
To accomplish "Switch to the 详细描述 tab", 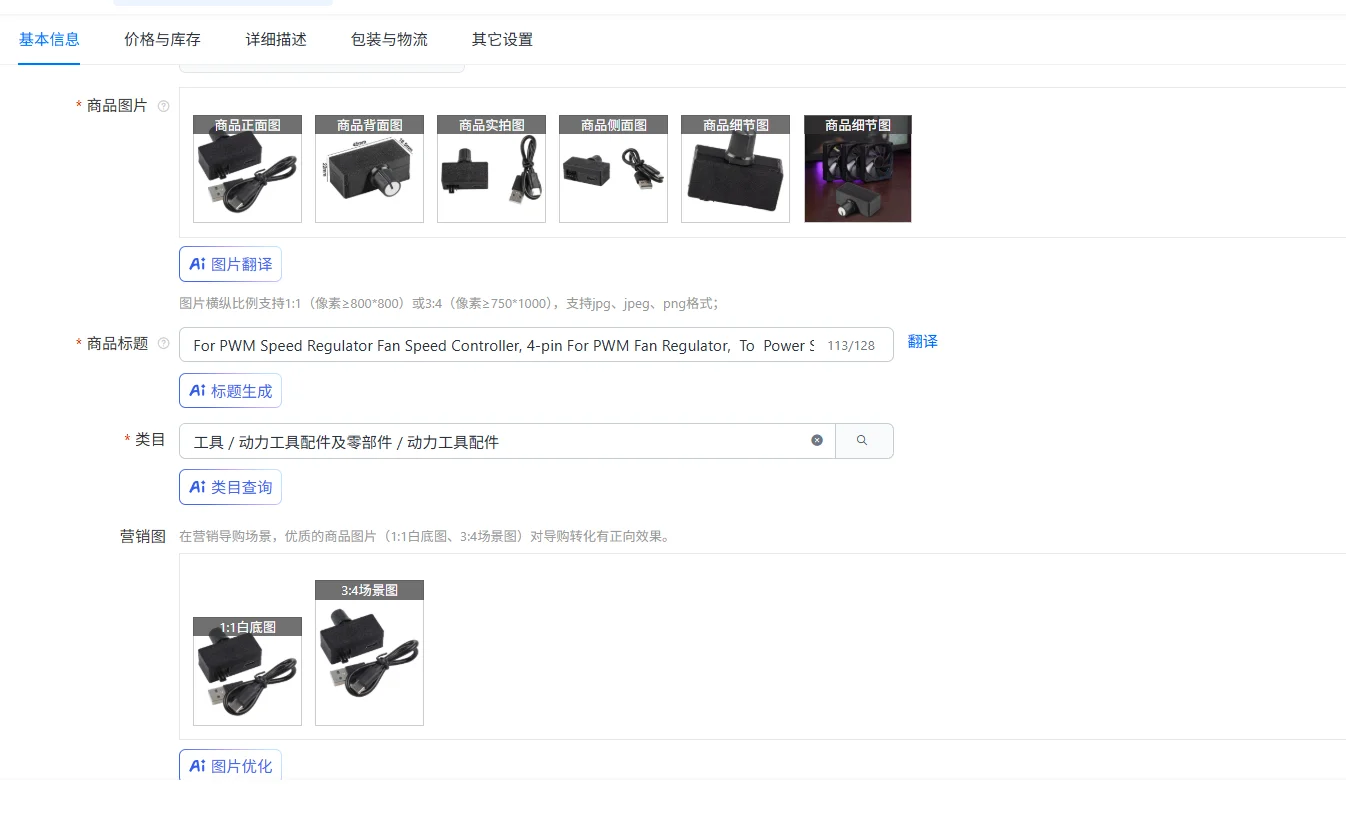I will (275, 40).
